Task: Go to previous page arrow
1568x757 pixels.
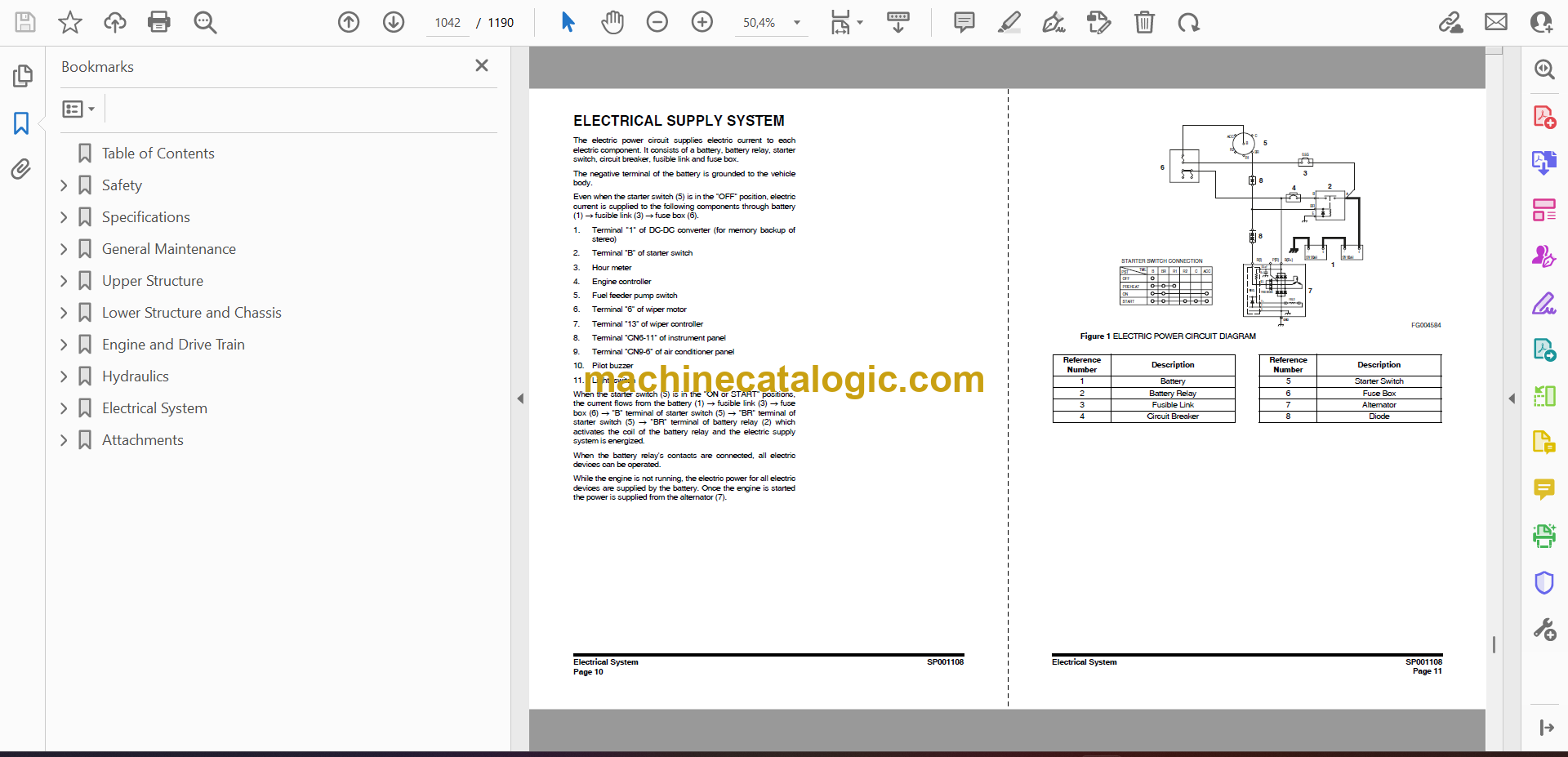Action: click(349, 22)
